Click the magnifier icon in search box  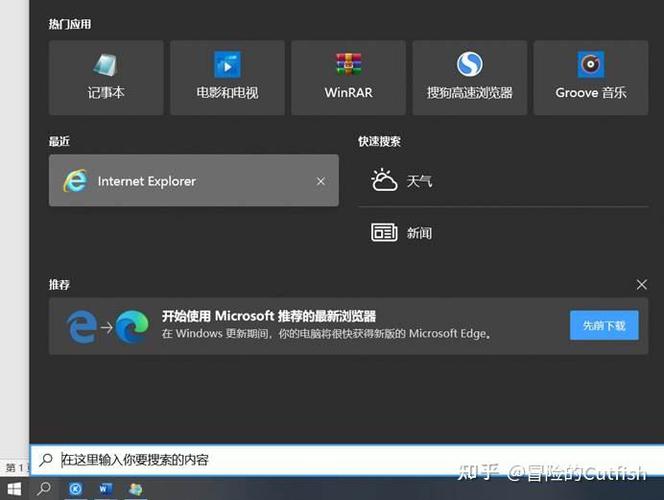point(46,460)
